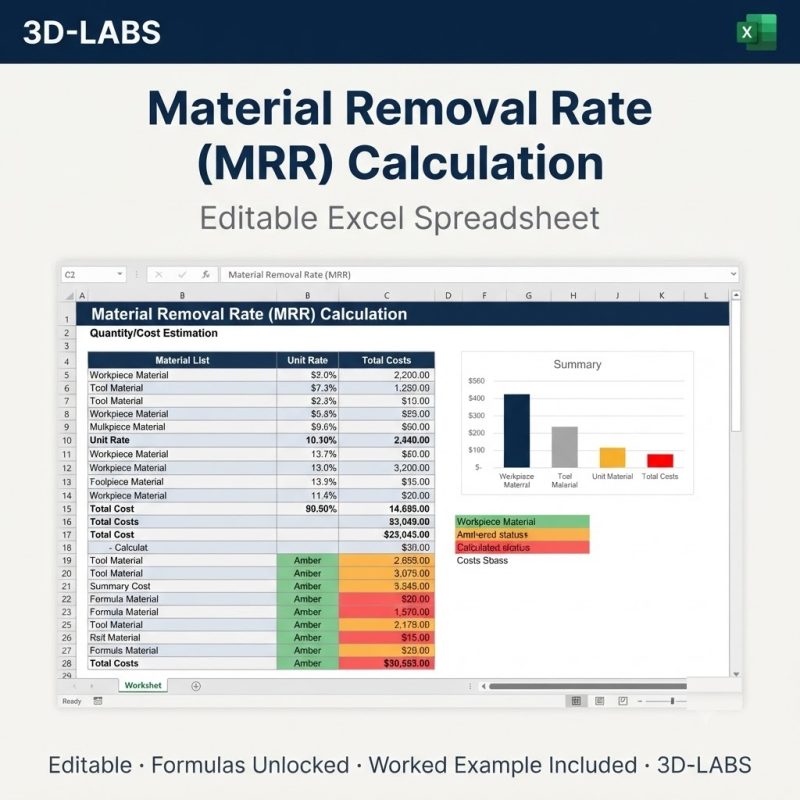Select column G header
800x800 pixels.
(529, 295)
